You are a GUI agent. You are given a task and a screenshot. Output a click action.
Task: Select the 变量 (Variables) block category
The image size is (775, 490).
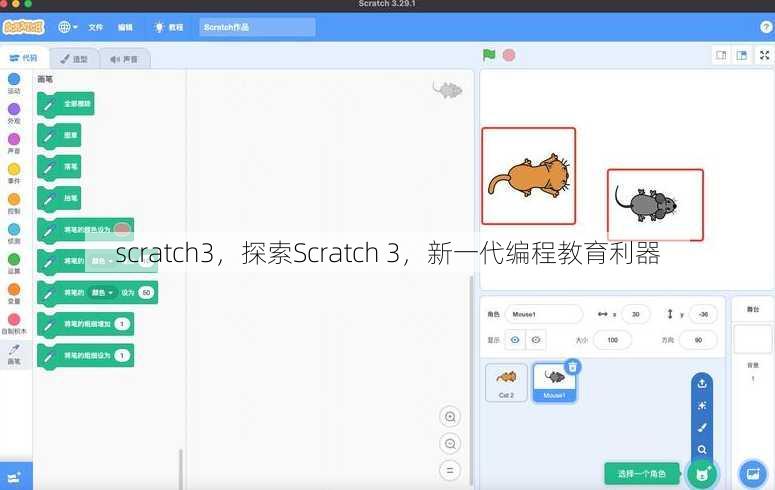tap(14, 293)
